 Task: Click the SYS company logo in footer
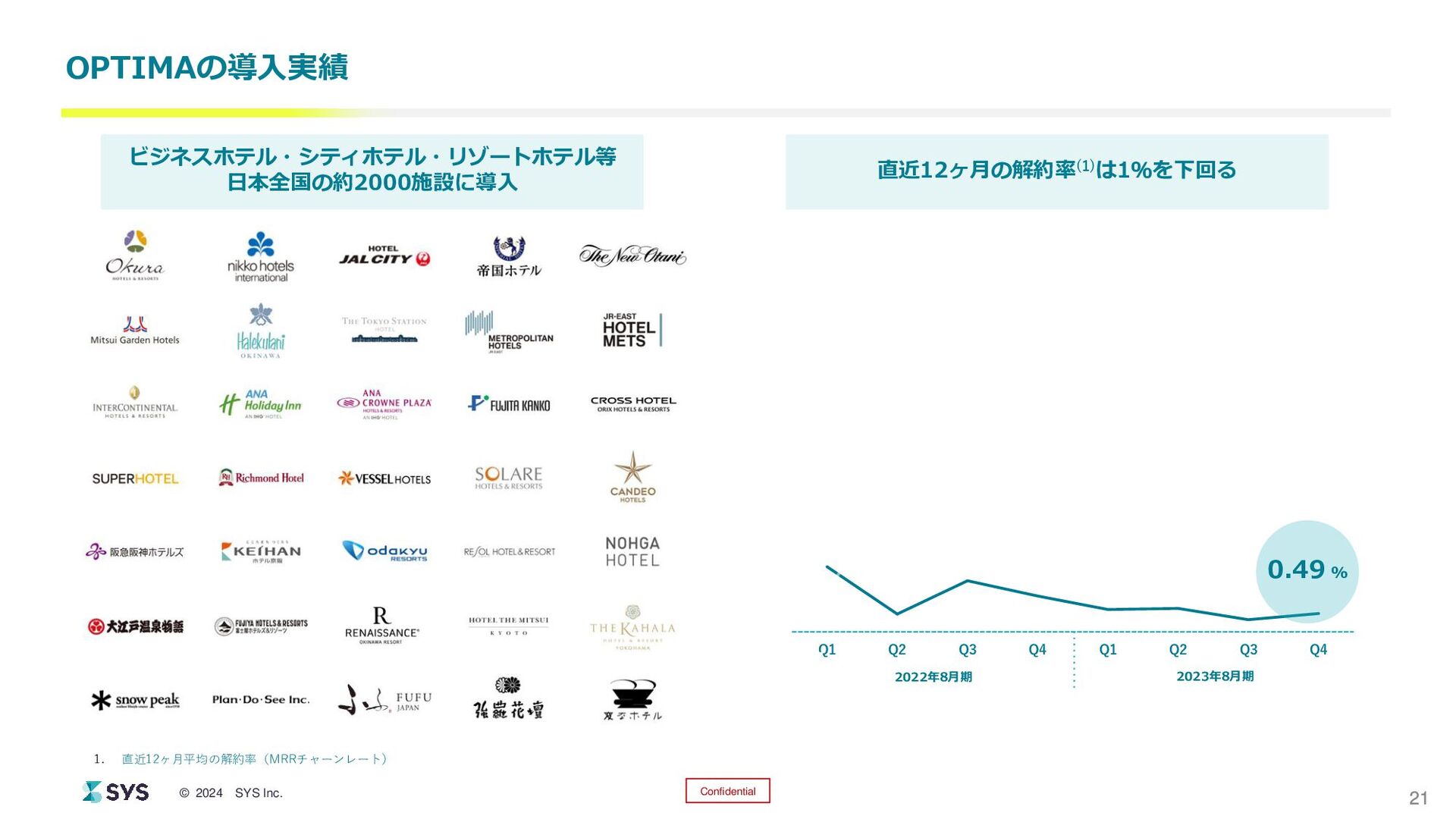tap(115, 792)
